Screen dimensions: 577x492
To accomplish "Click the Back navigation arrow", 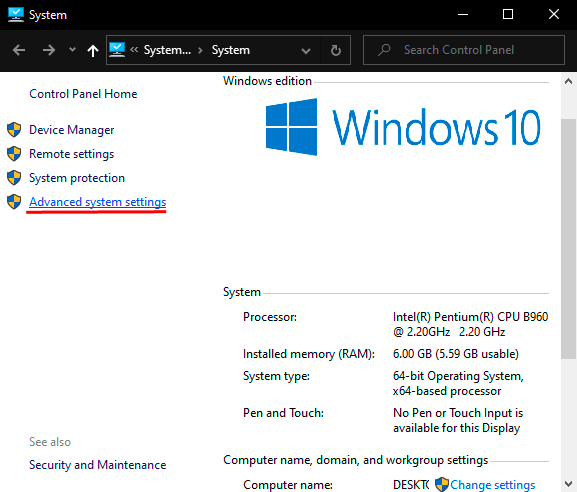I will [x=19, y=50].
